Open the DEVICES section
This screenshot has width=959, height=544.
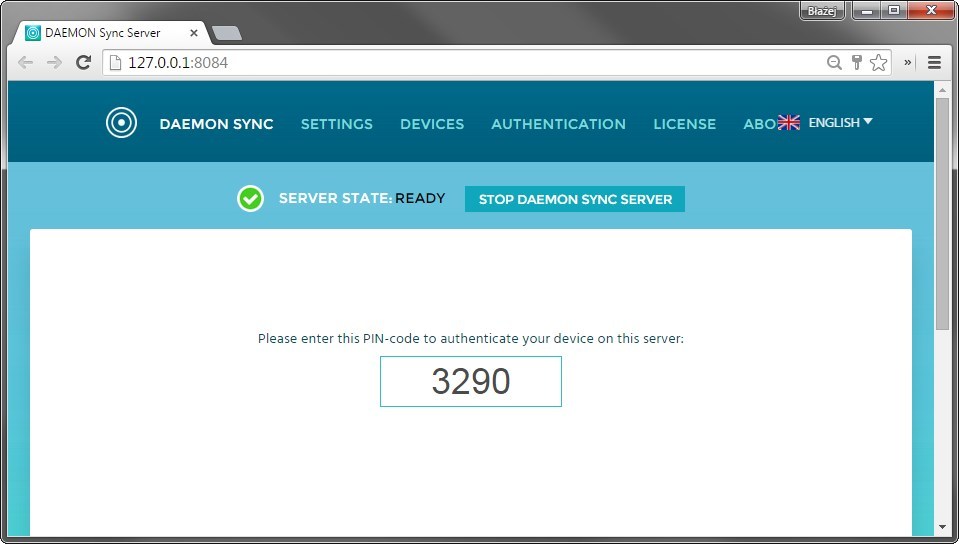[x=432, y=124]
